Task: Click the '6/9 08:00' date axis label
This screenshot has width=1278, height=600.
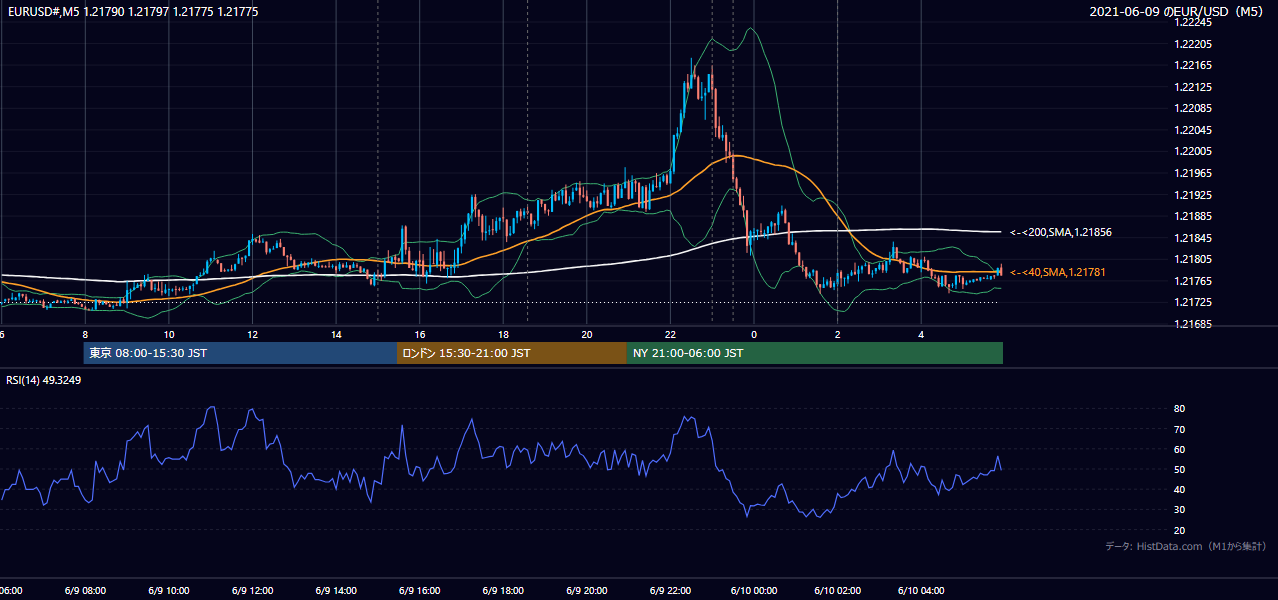Action: 86,590
